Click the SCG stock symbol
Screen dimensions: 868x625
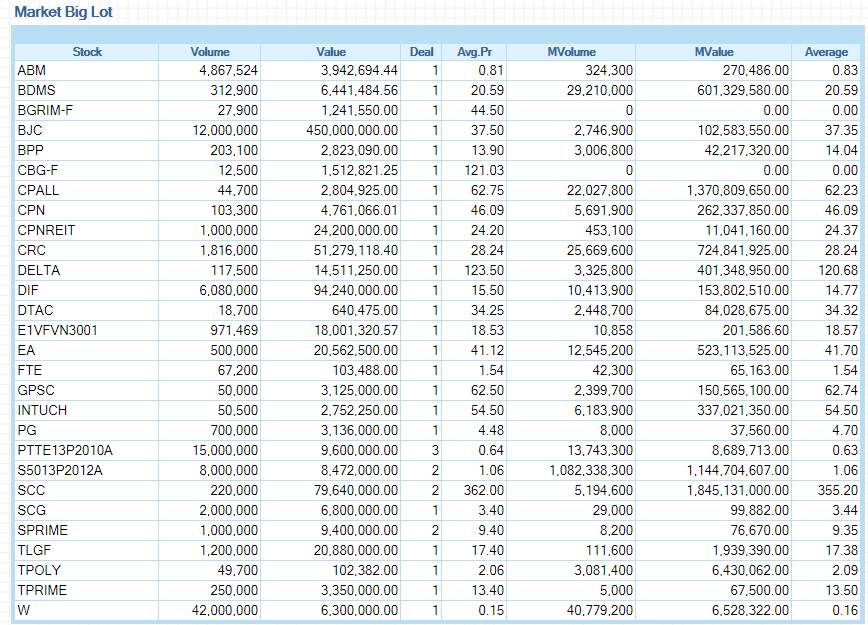tap(32, 510)
